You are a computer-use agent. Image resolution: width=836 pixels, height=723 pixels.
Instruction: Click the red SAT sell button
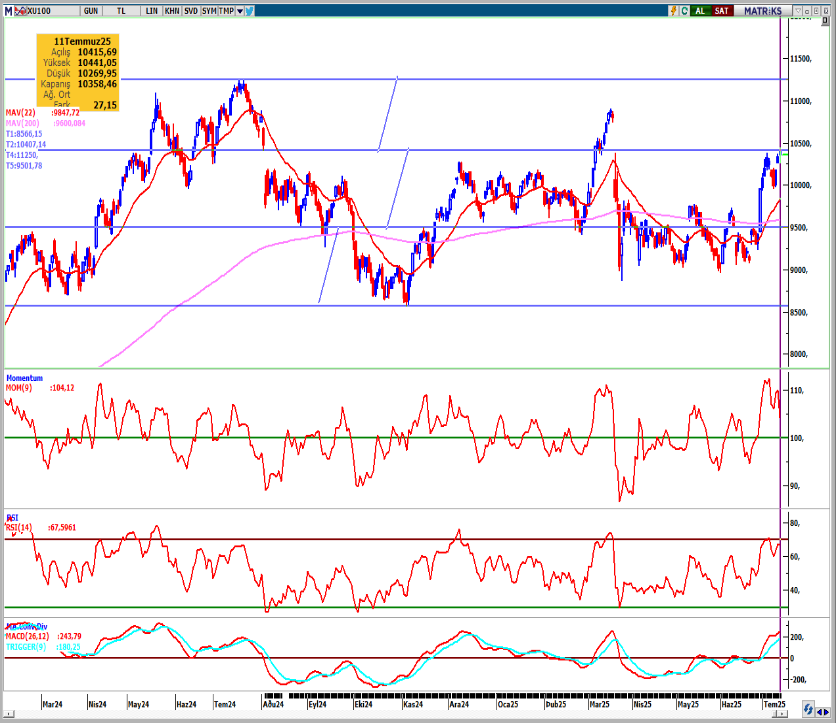[721, 11]
